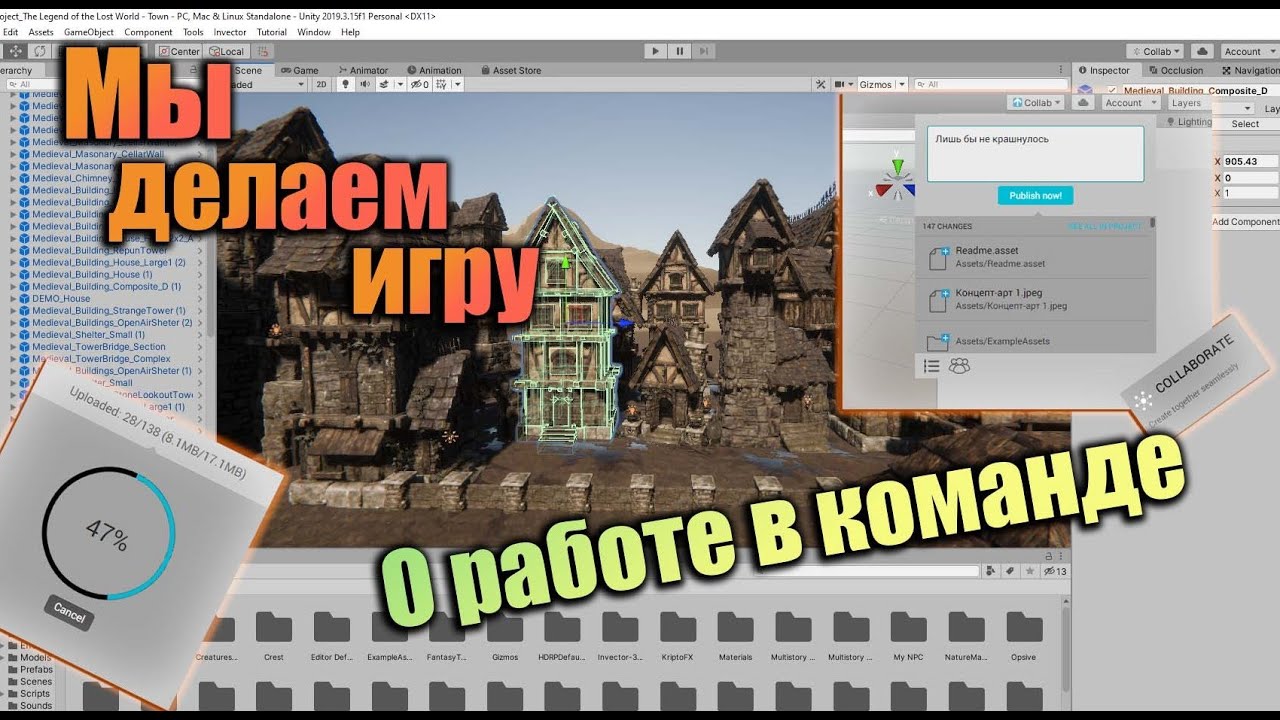
Task: Show the collaborators people icon
Action: 959,366
